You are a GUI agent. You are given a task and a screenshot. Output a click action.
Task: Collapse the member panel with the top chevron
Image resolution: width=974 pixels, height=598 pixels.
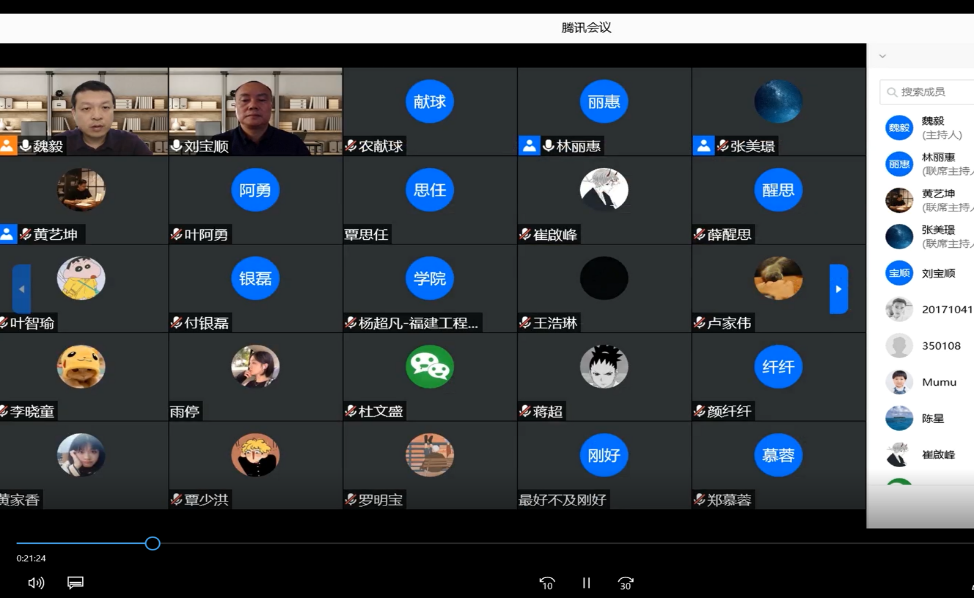(x=882, y=57)
